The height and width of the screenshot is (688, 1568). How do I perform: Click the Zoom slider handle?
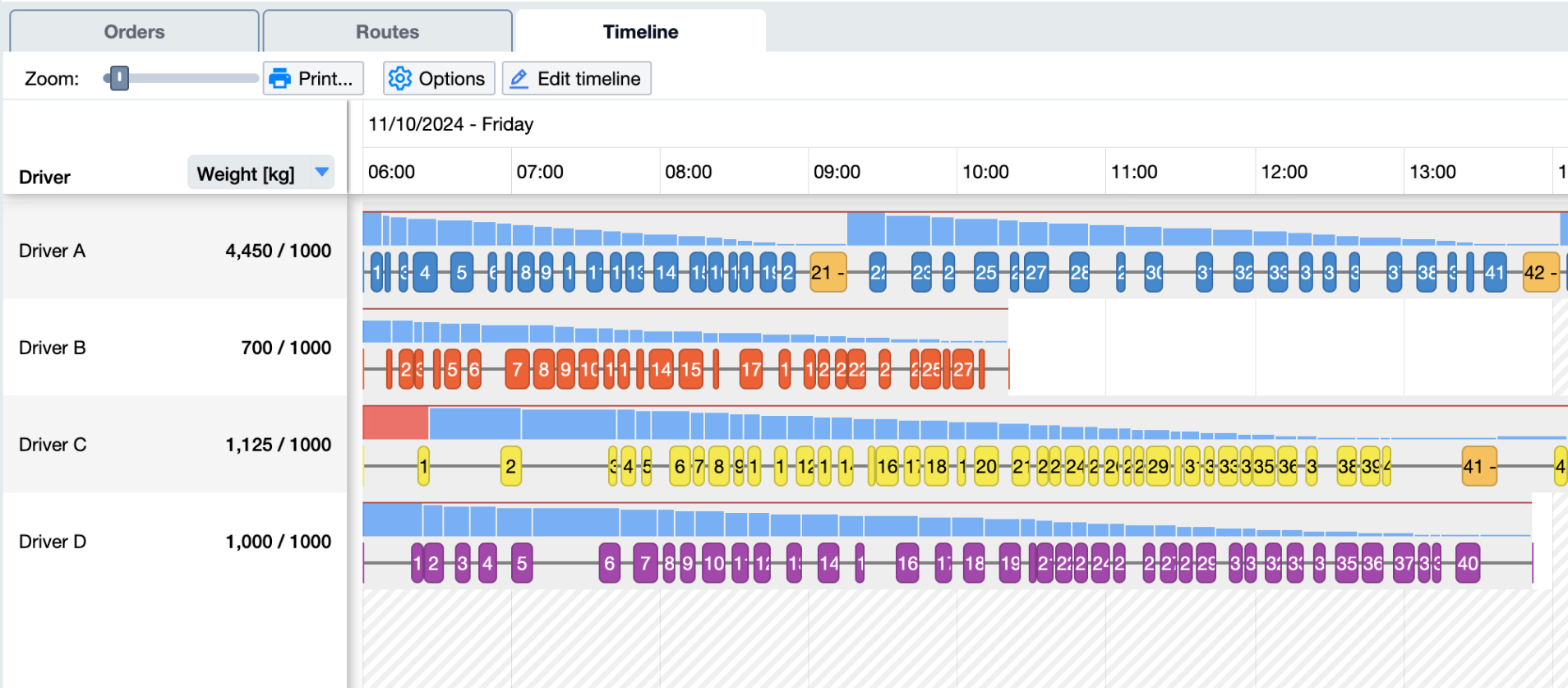120,78
